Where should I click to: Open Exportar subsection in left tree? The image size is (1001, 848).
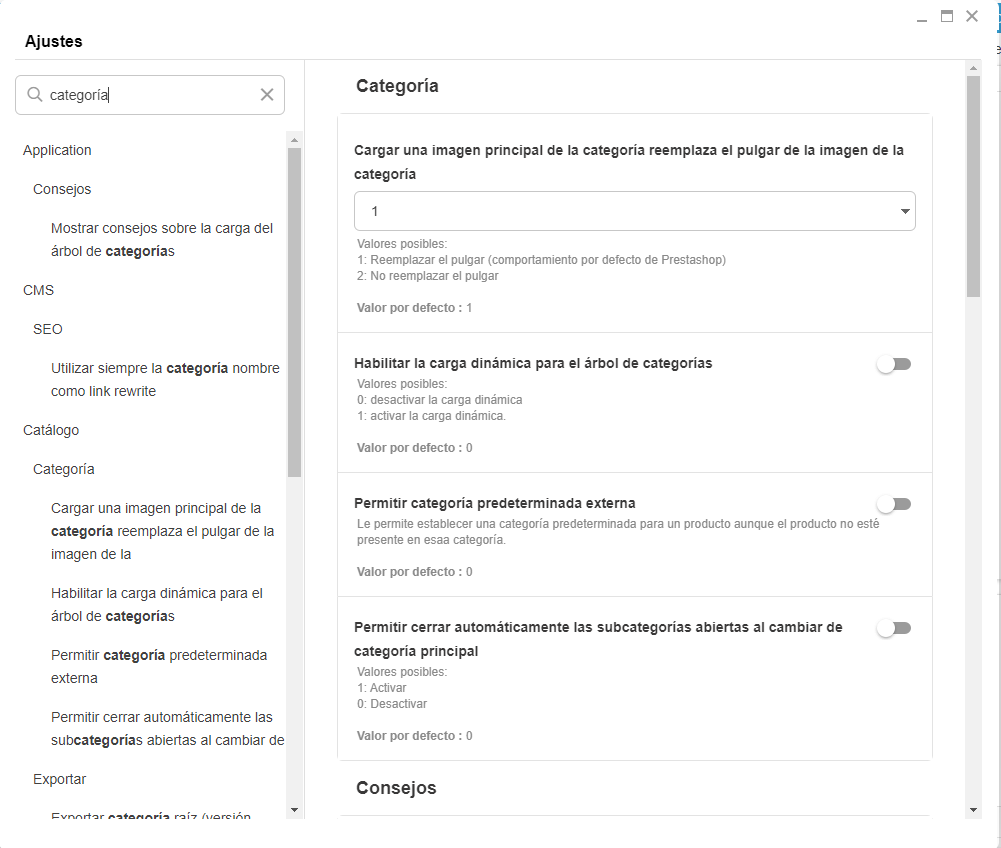(60, 779)
